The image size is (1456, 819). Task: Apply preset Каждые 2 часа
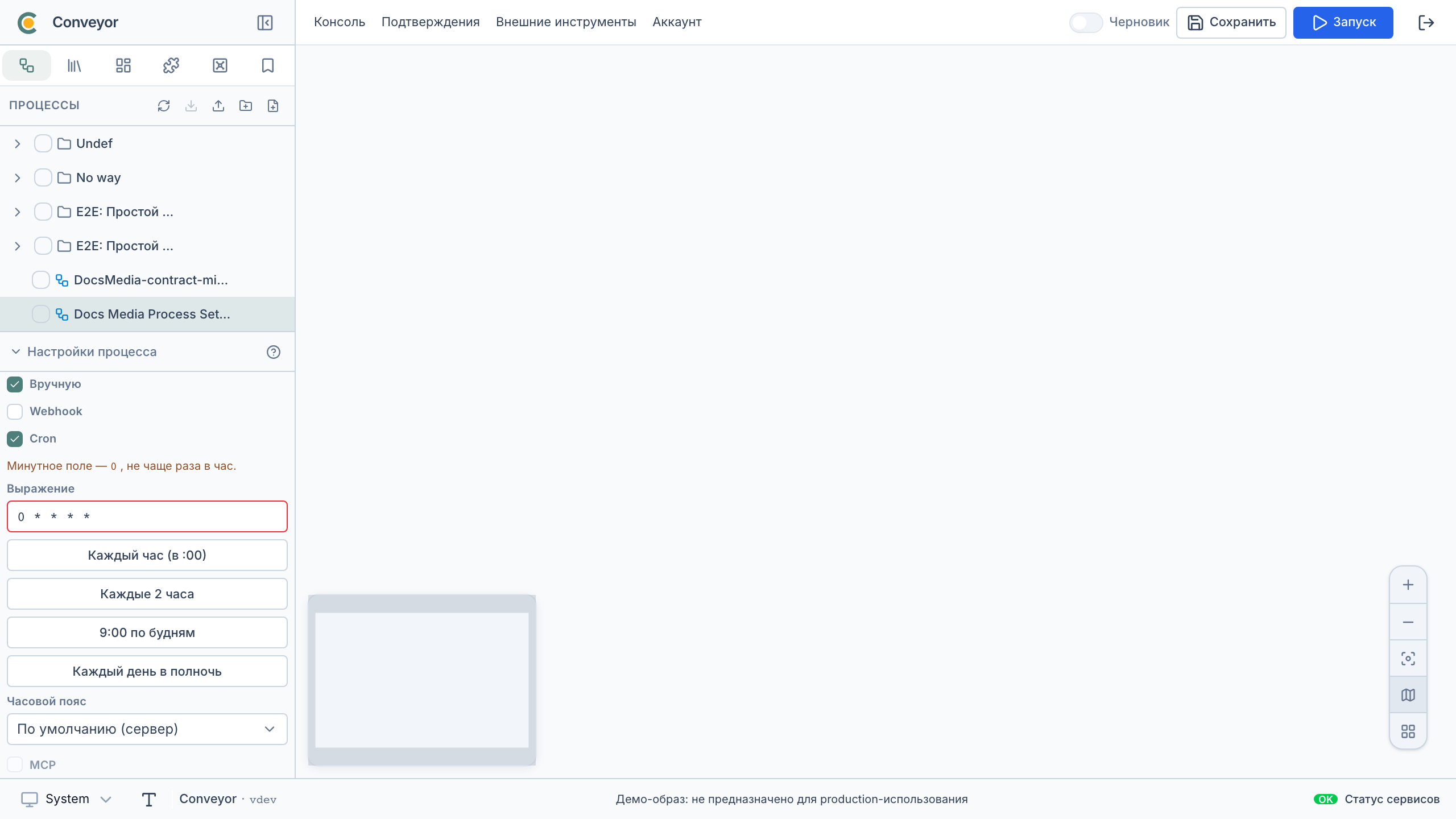point(147,594)
